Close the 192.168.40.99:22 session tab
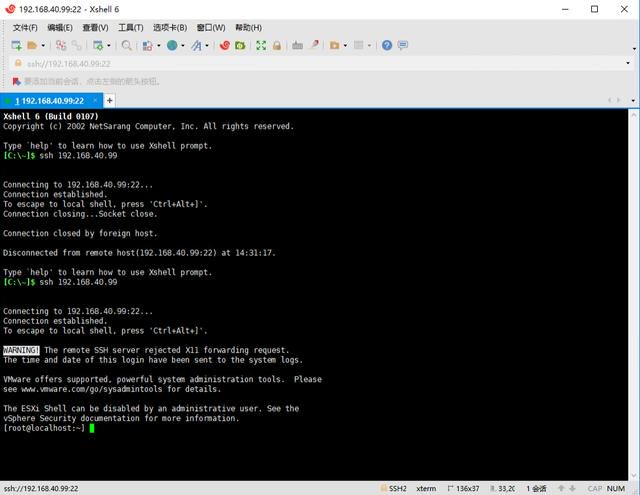 95,100
